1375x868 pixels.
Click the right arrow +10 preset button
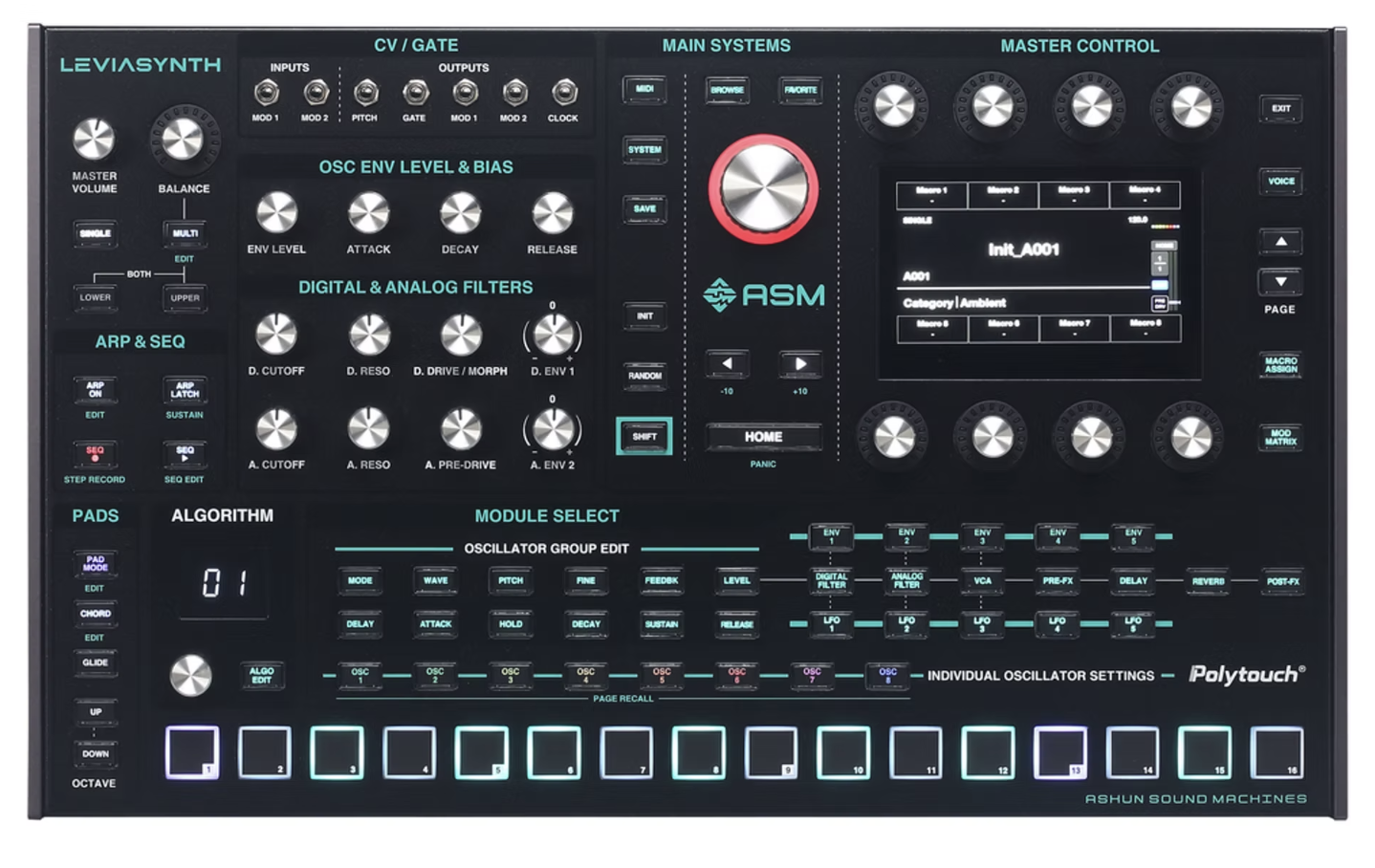pyautogui.click(x=799, y=363)
